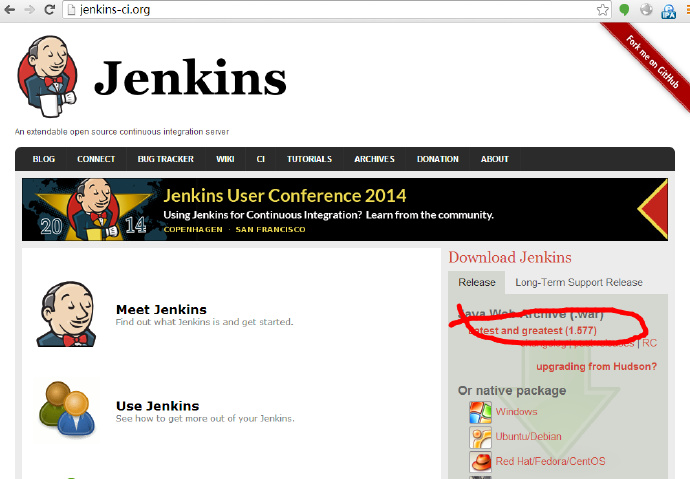Click the Red Hat package icon
The width and height of the screenshot is (690, 479).
point(480,461)
